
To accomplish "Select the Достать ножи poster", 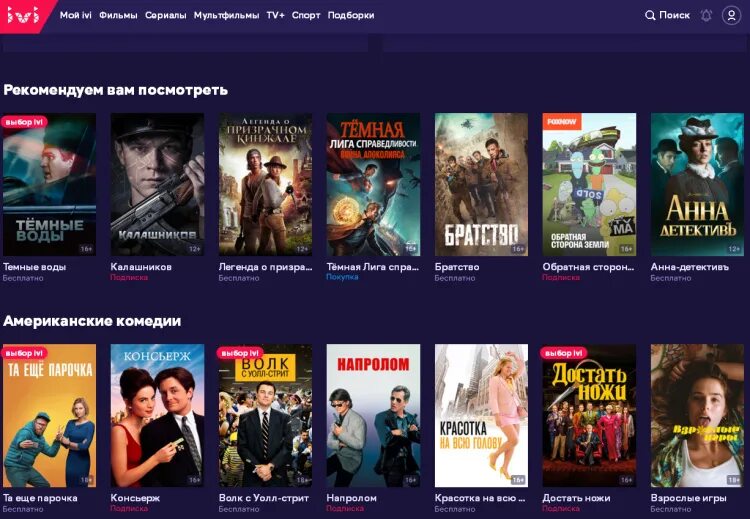I will click(589, 415).
